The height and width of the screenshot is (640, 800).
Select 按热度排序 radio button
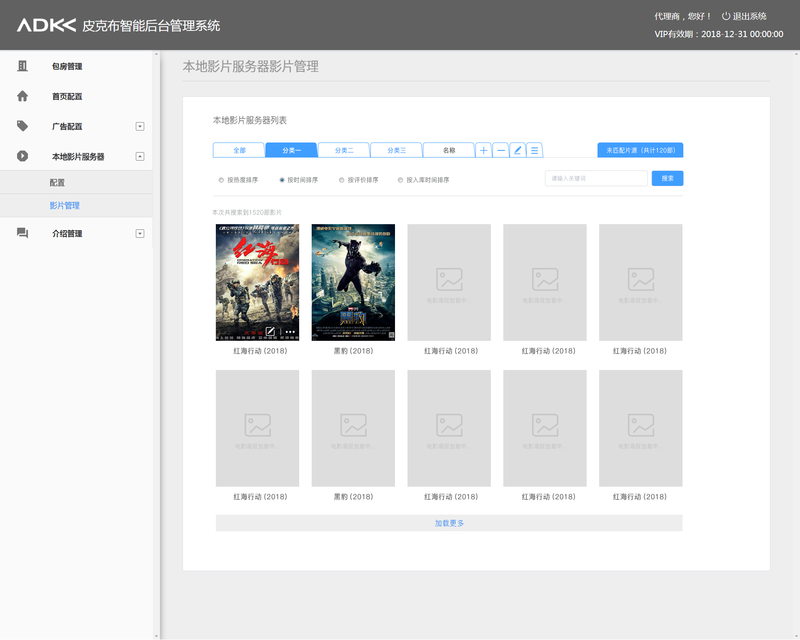pos(221,180)
